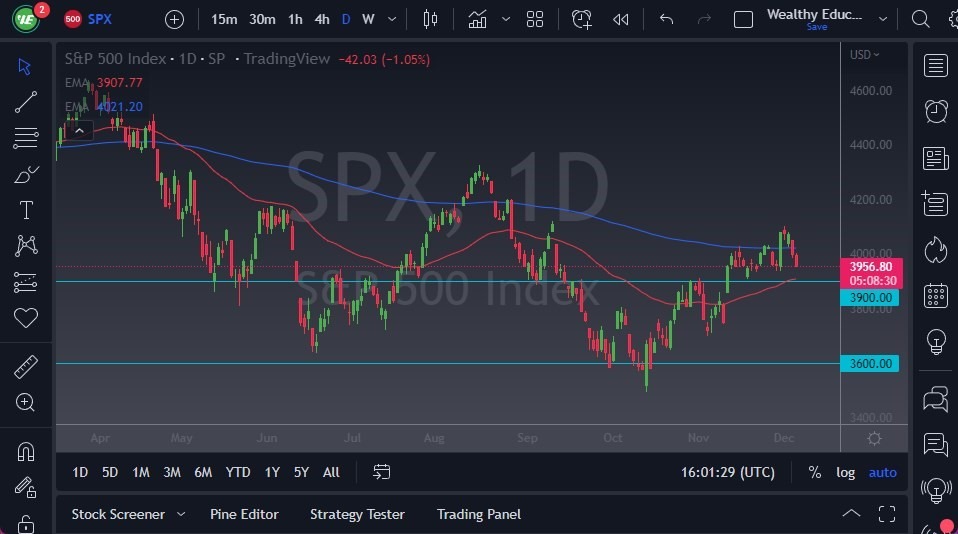This screenshot has width=958, height=534.
Task: Open the hotlists flame panel
Action: pyautogui.click(x=935, y=250)
